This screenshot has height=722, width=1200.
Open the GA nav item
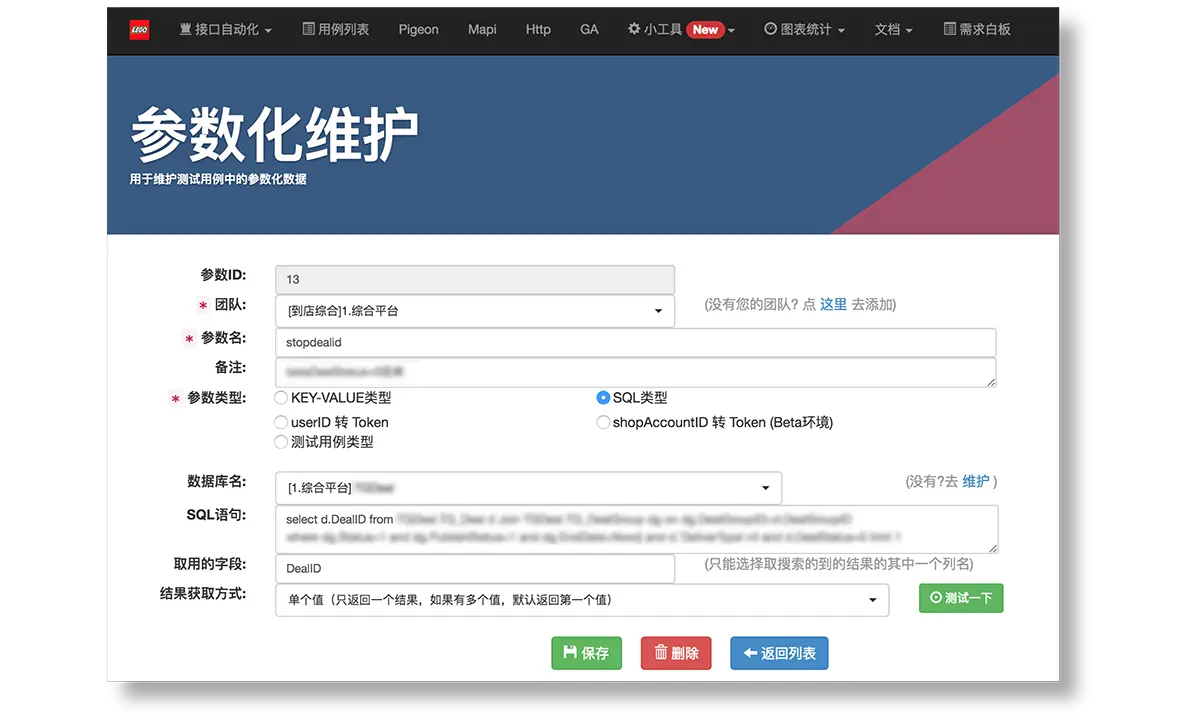pyautogui.click(x=589, y=30)
